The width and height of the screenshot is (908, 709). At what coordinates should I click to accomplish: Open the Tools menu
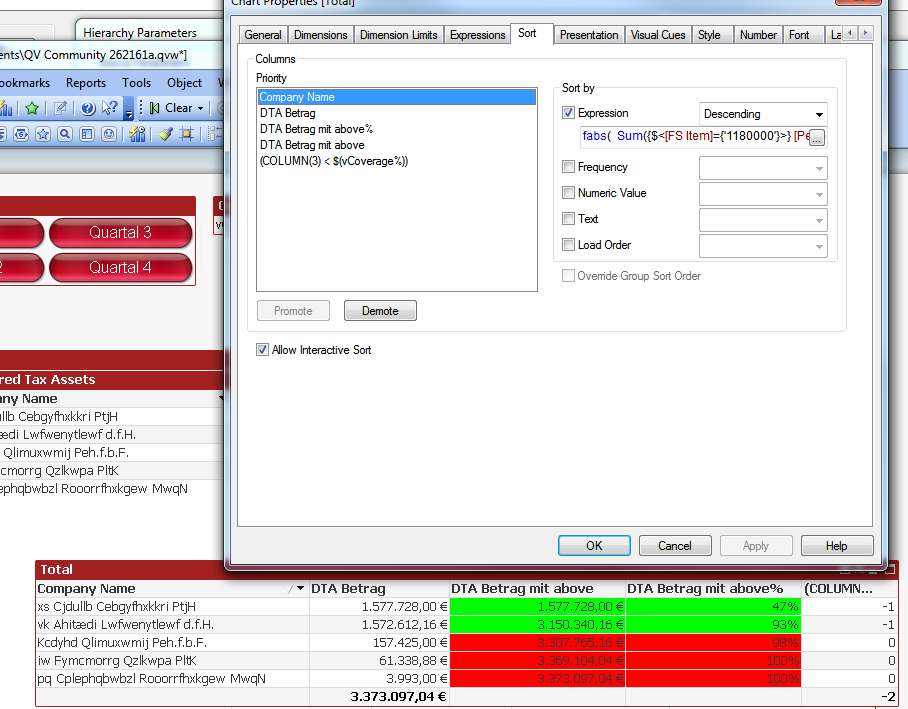coord(137,83)
